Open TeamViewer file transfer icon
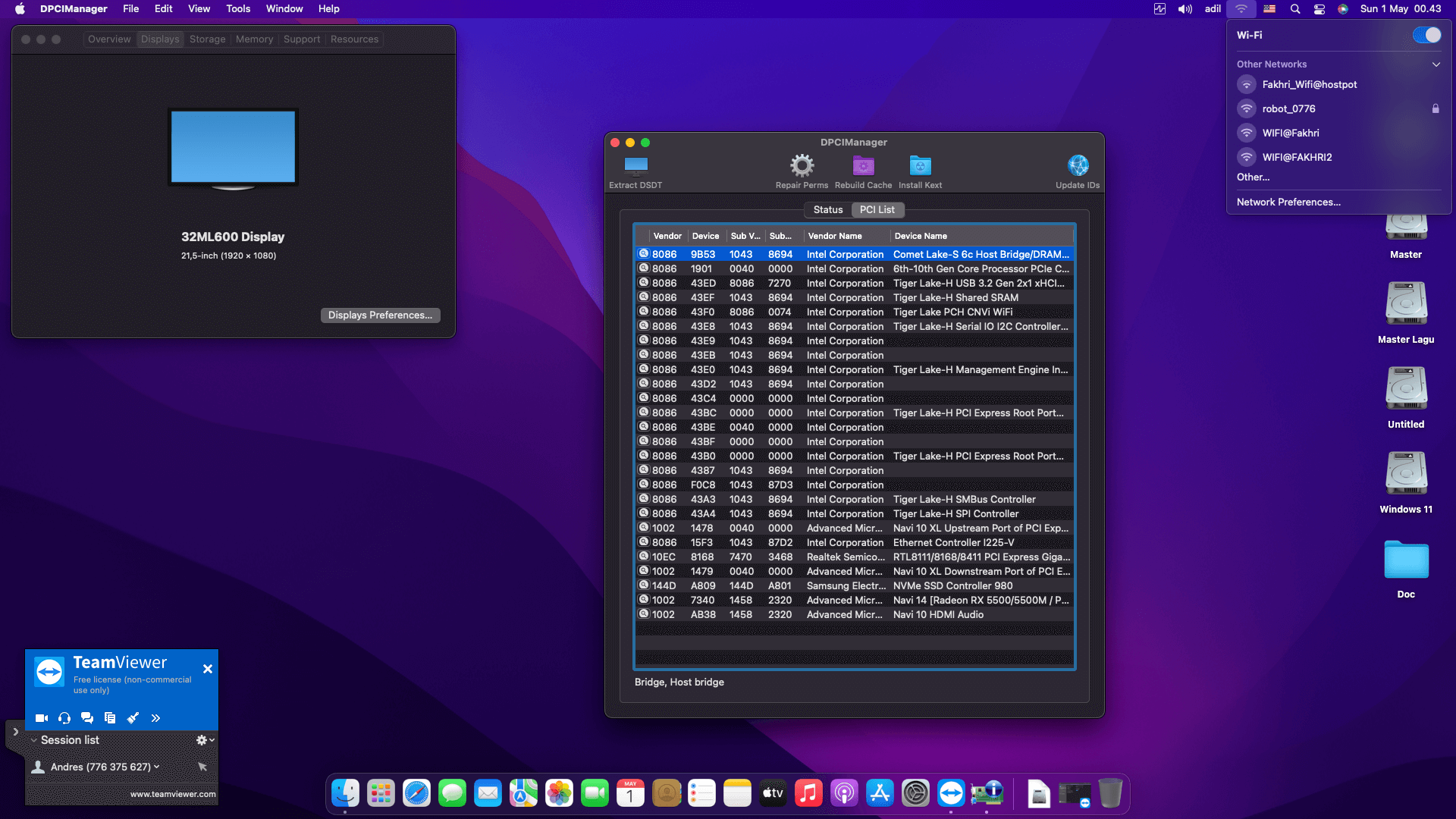1456x819 pixels. pyautogui.click(x=110, y=717)
